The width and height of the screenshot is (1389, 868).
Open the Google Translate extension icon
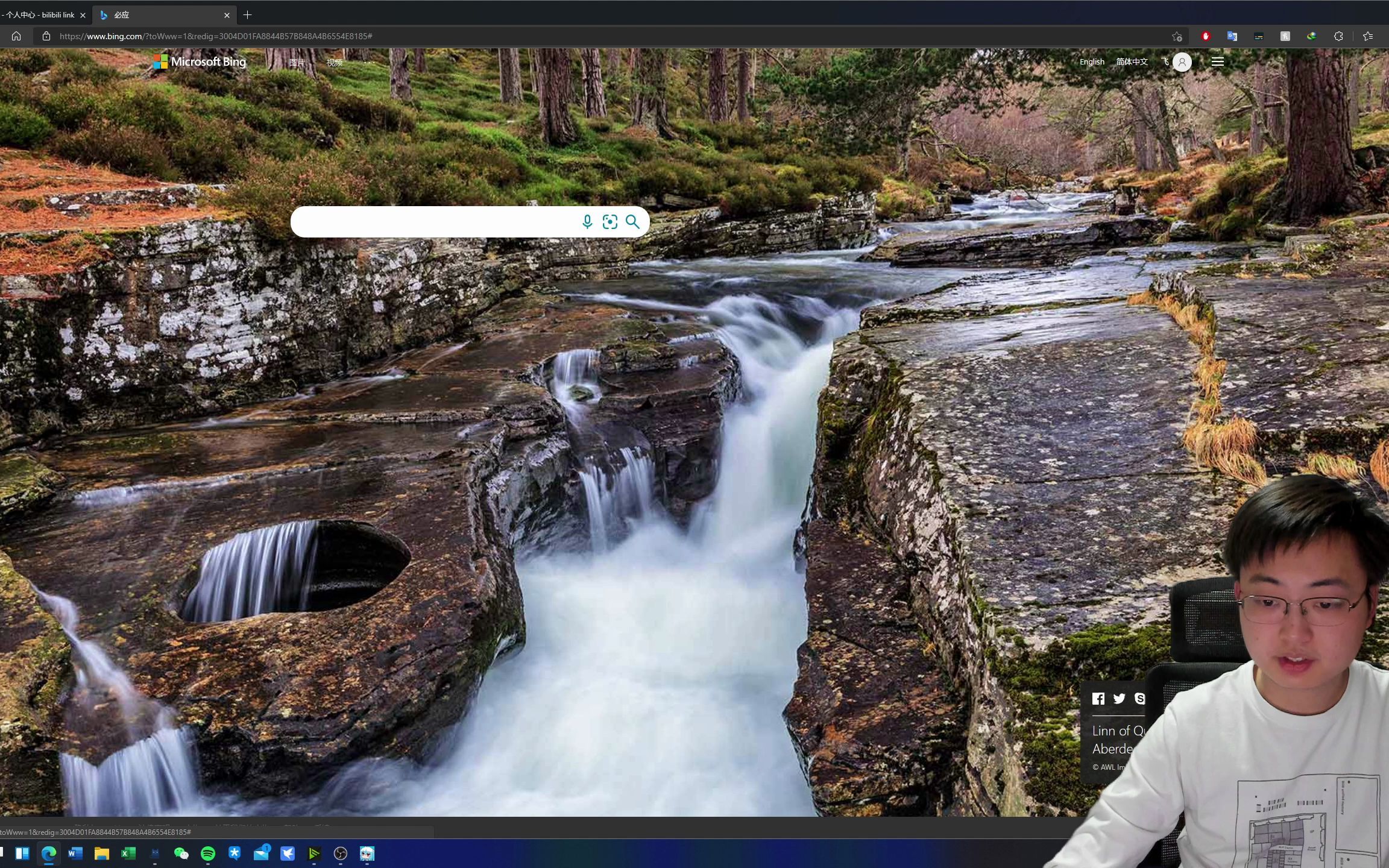(x=1232, y=36)
